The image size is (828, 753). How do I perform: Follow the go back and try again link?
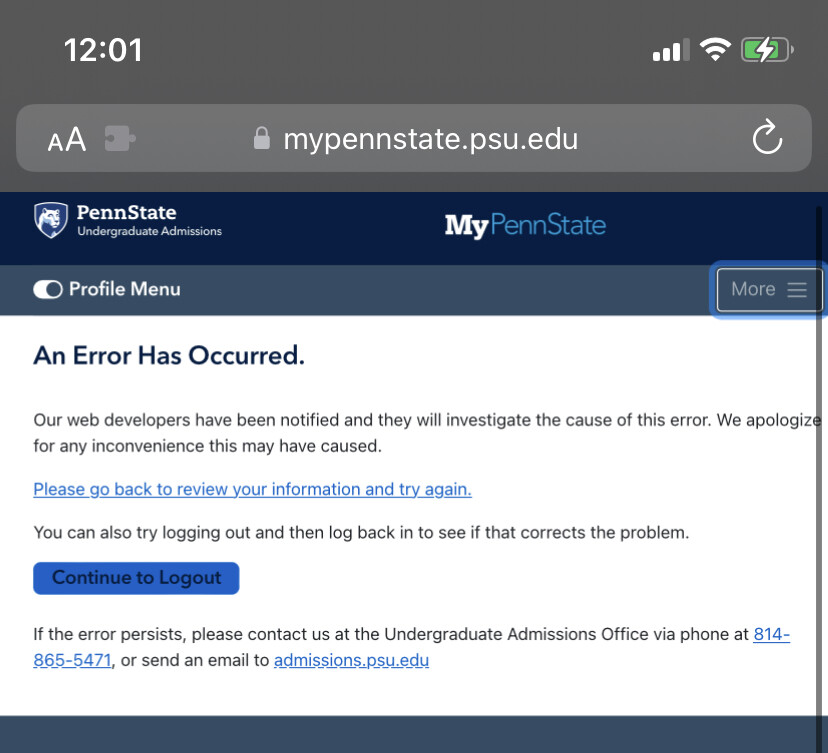[x=252, y=489]
